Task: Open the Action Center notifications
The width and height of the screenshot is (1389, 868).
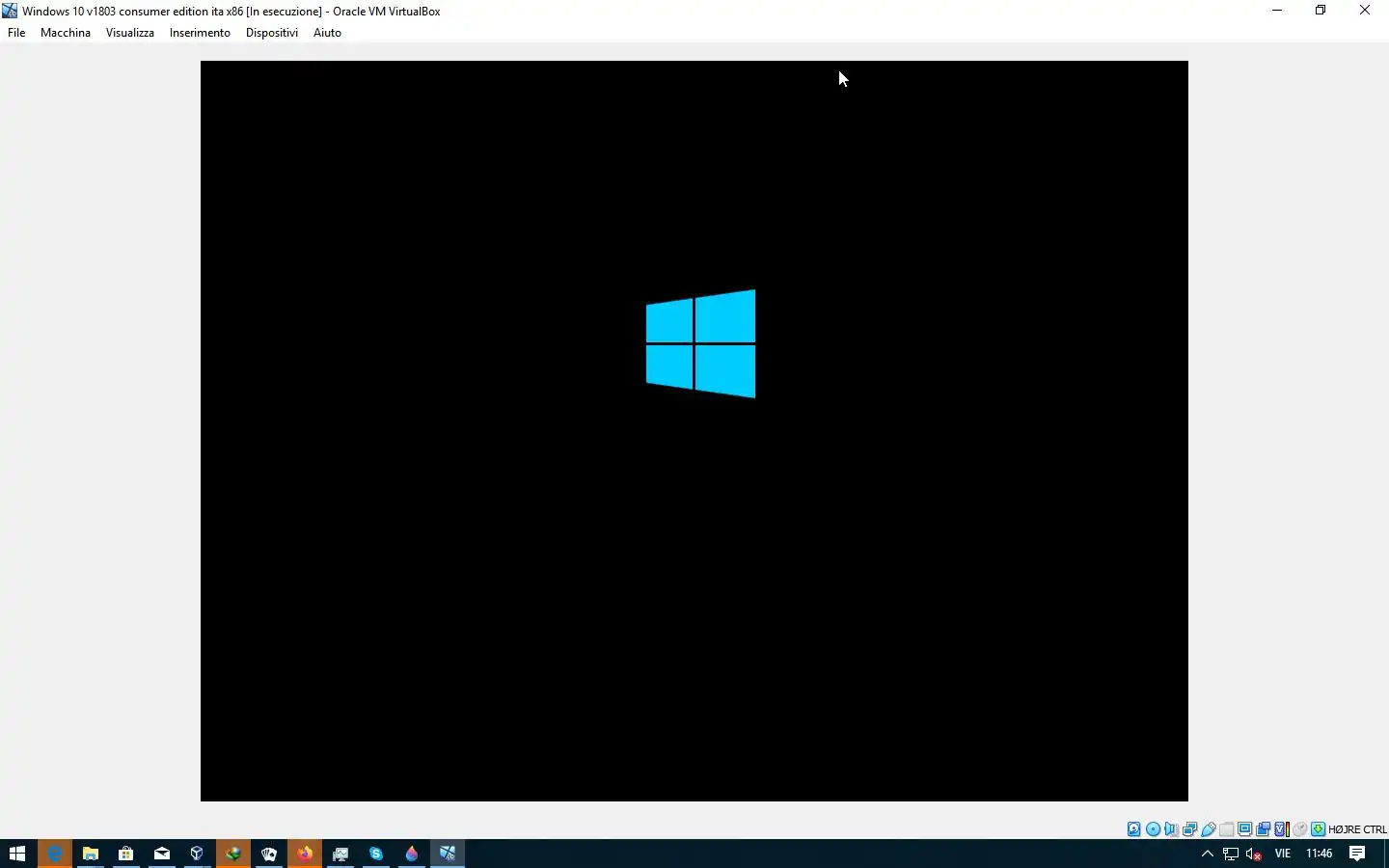Action: coord(1357,854)
